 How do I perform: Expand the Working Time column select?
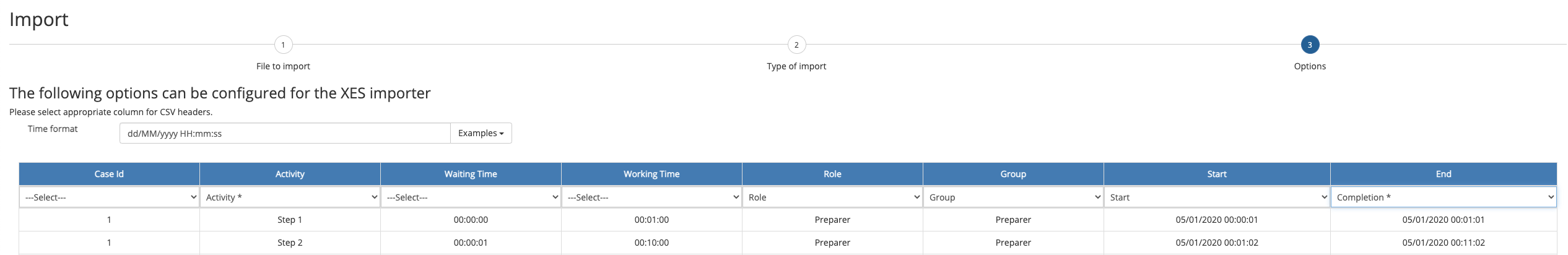(x=651, y=197)
